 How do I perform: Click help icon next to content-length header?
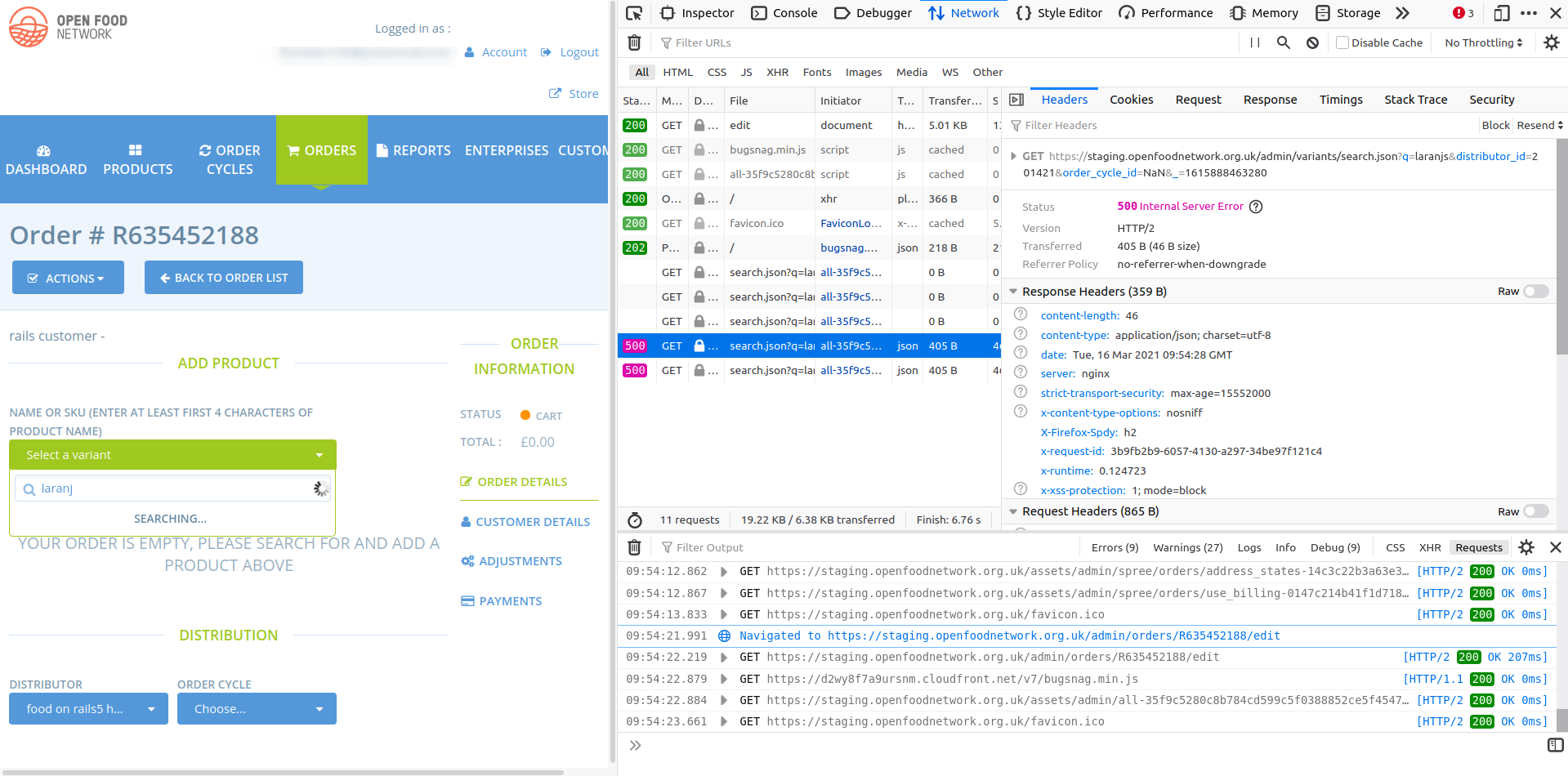(1021, 314)
